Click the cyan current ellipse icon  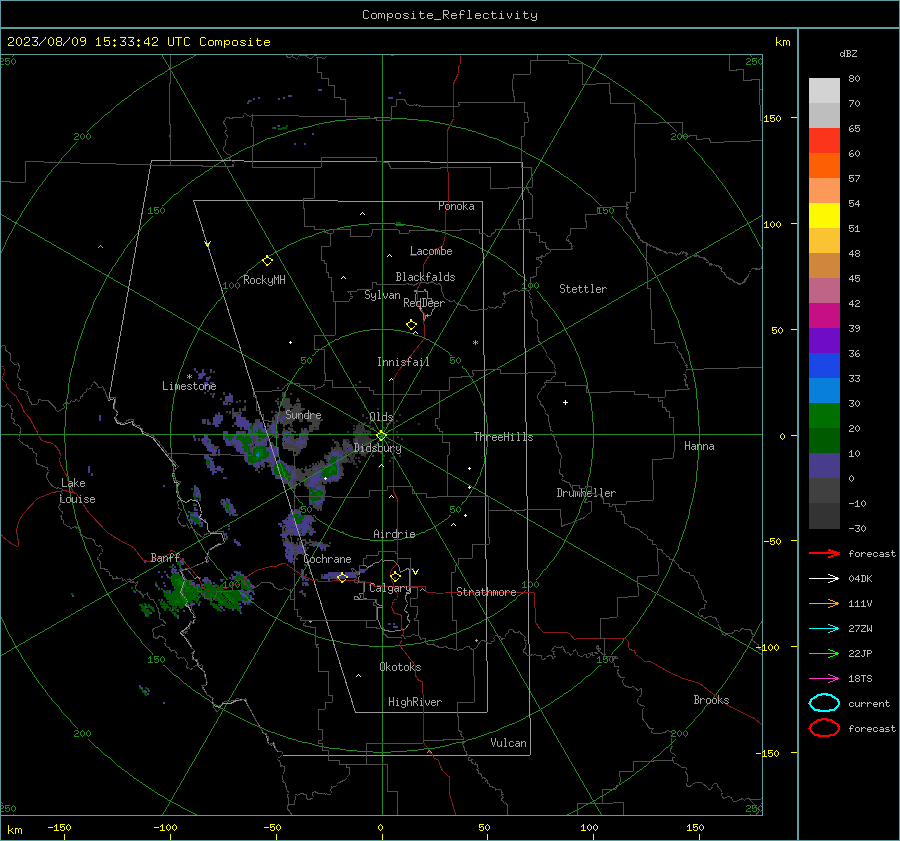tap(824, 703)
